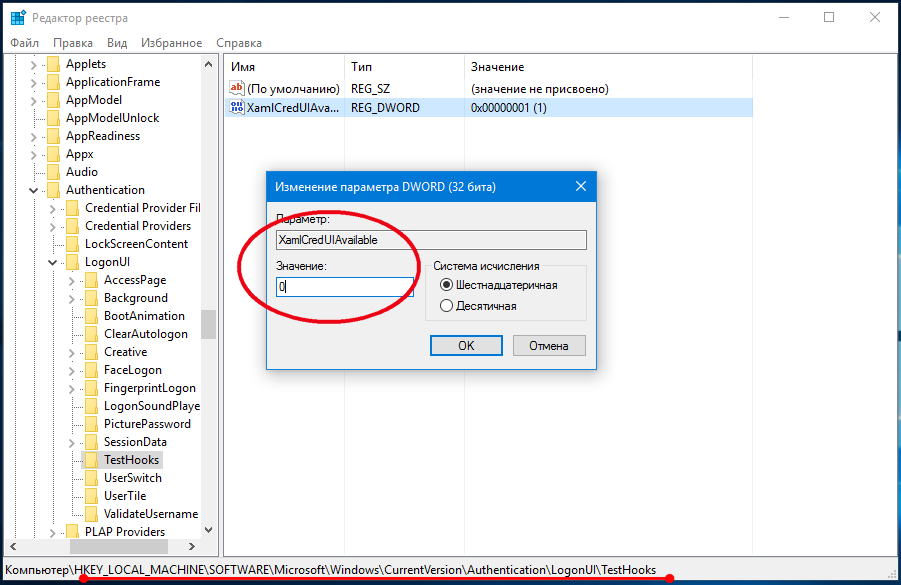Click the UserSwitch folder icon
Screen dimensions: 901x585
click(x=91, y=478)
